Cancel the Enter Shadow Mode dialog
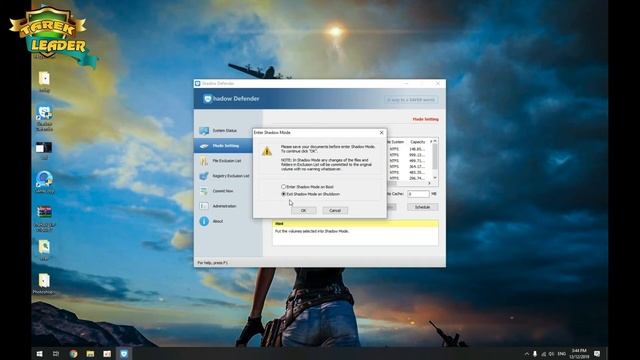Image resolution: width=640 pixels, height=360 pixels. coord(335,210)
